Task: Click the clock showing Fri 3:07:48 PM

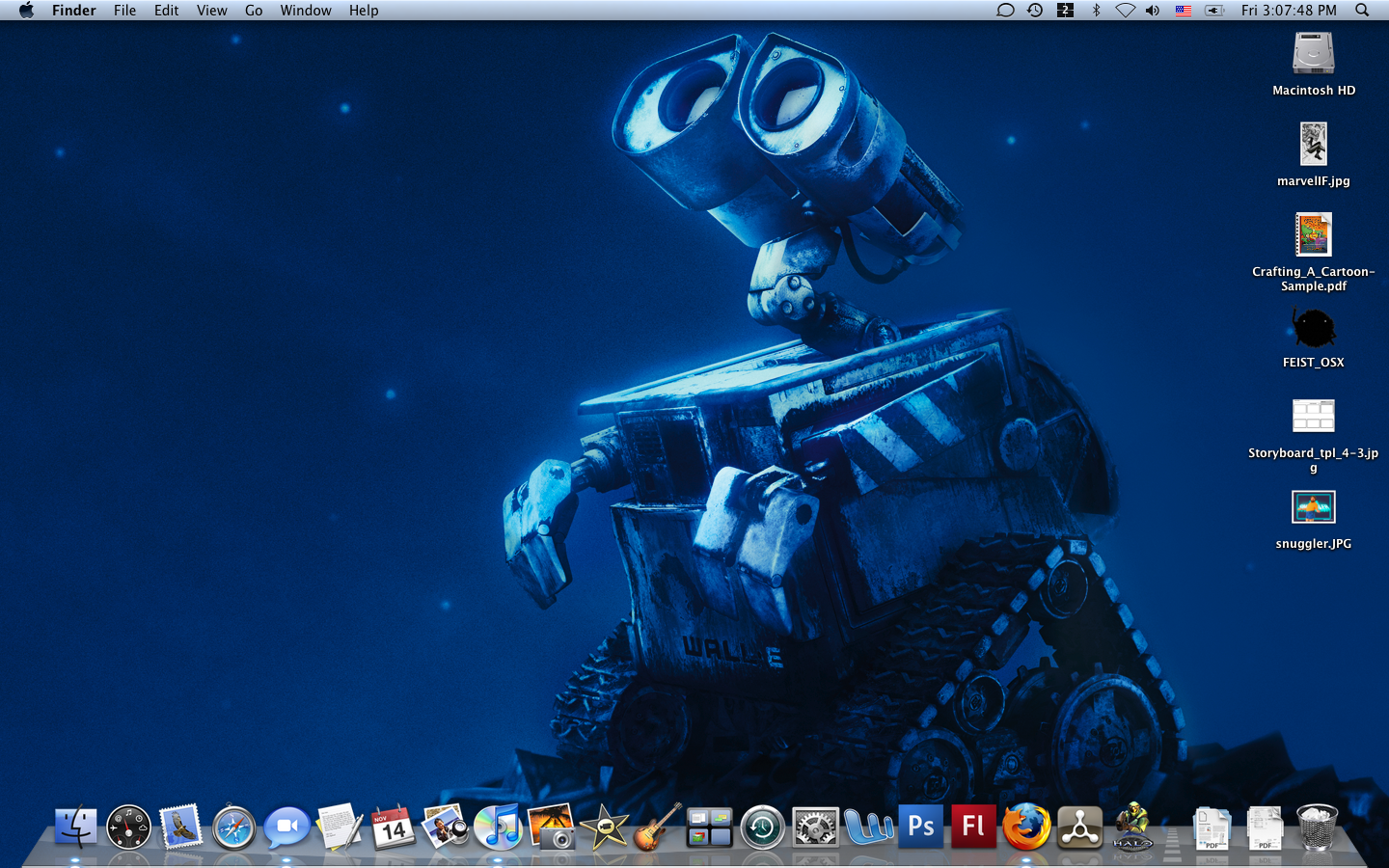Action: tap(1289, 10)
